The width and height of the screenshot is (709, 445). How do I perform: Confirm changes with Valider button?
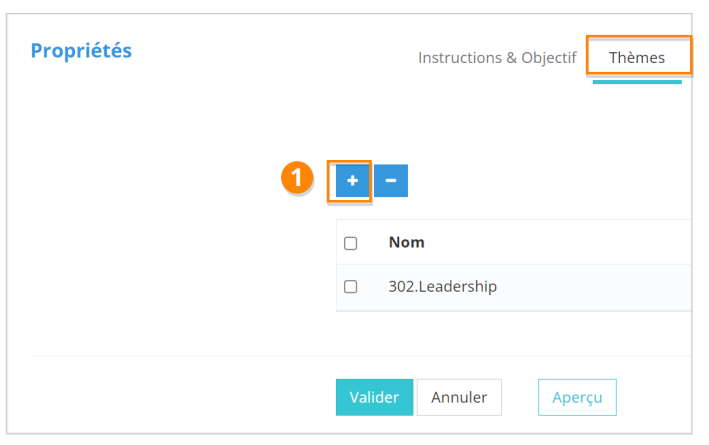(374, 397)
